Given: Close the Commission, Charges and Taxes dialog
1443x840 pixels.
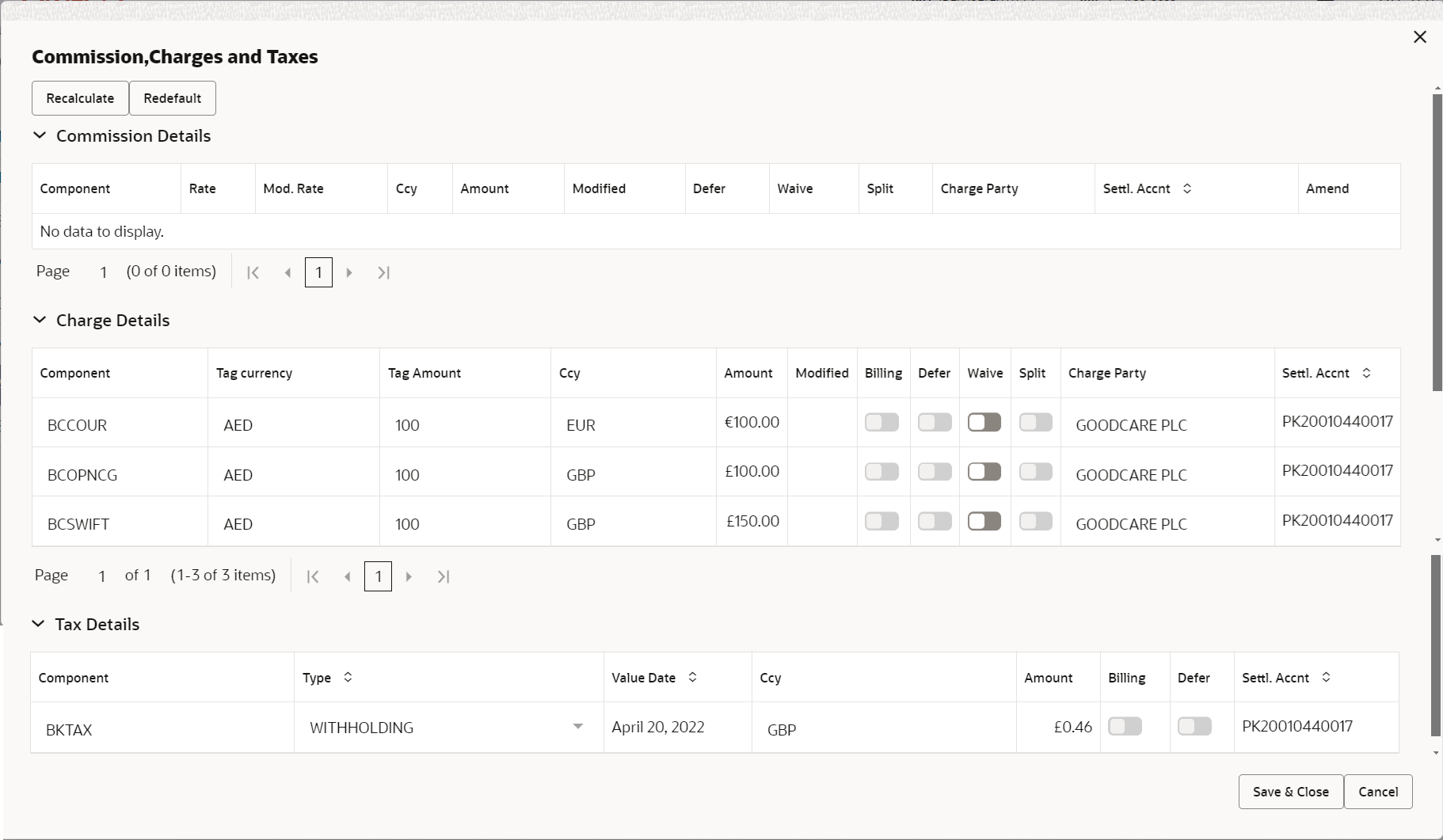Looking at the screenshot, I should click(x=1420, y=37).
